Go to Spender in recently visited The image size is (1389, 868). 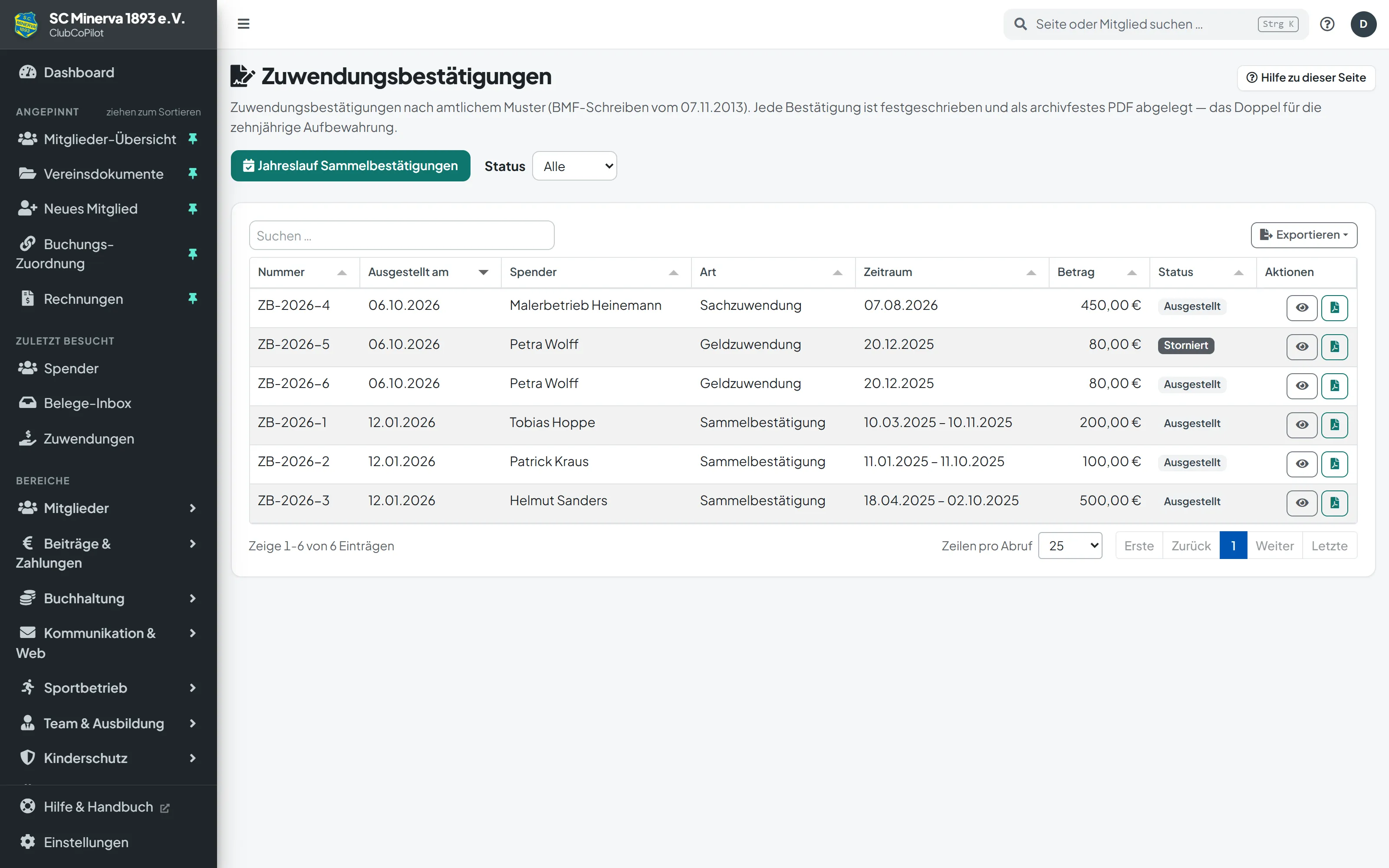click(x=109, y=368)
